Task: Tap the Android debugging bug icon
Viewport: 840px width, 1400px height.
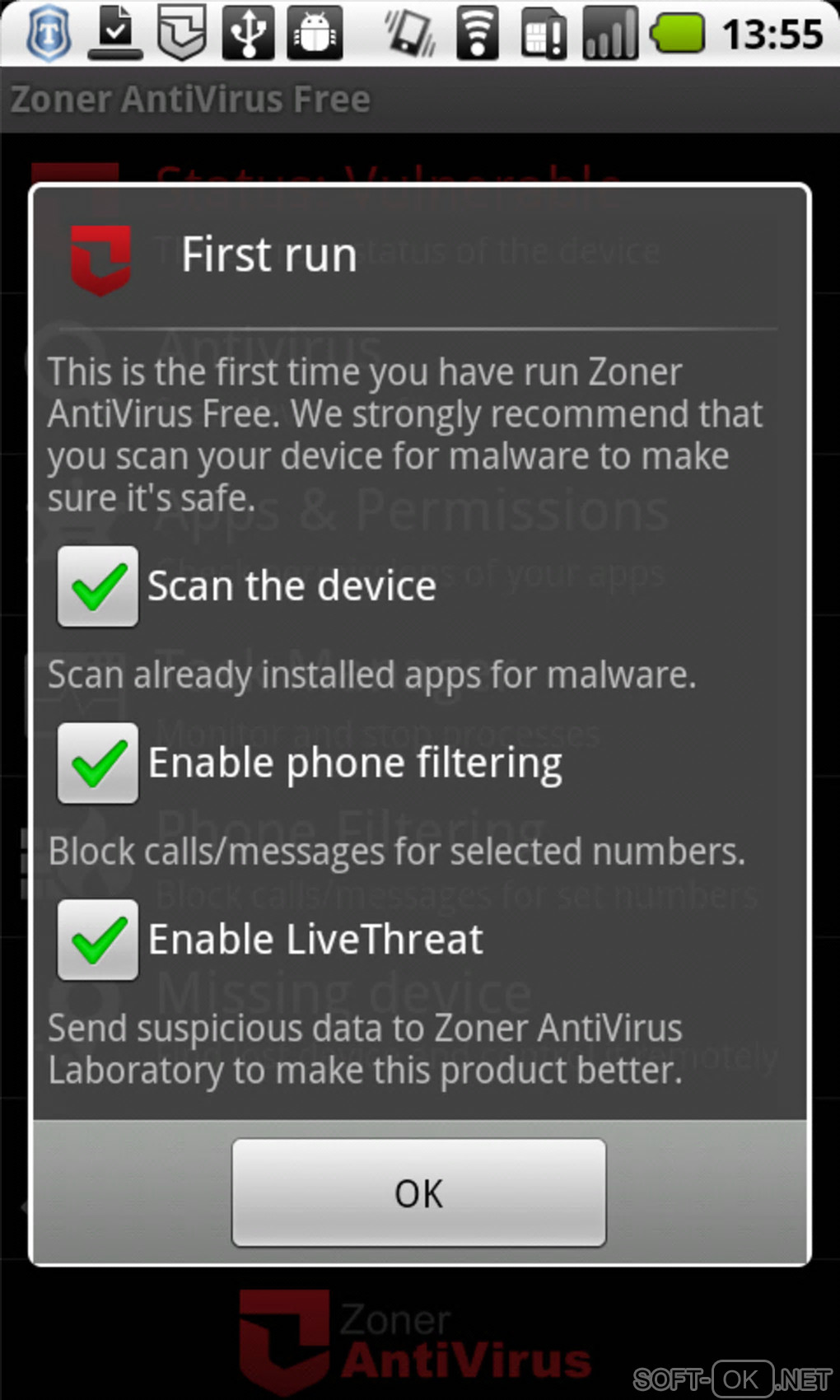Action: [315, 34]
